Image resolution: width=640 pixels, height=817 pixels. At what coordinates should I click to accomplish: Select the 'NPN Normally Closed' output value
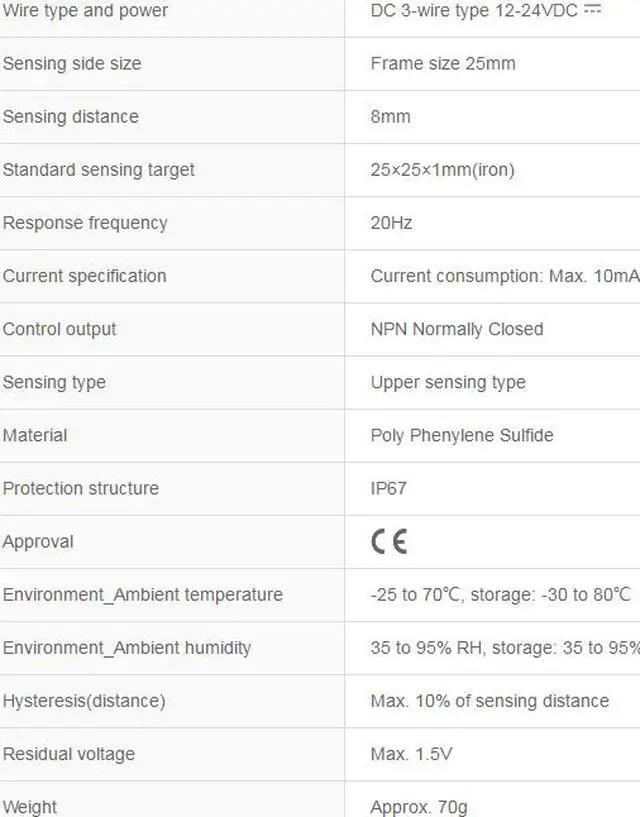457,328
